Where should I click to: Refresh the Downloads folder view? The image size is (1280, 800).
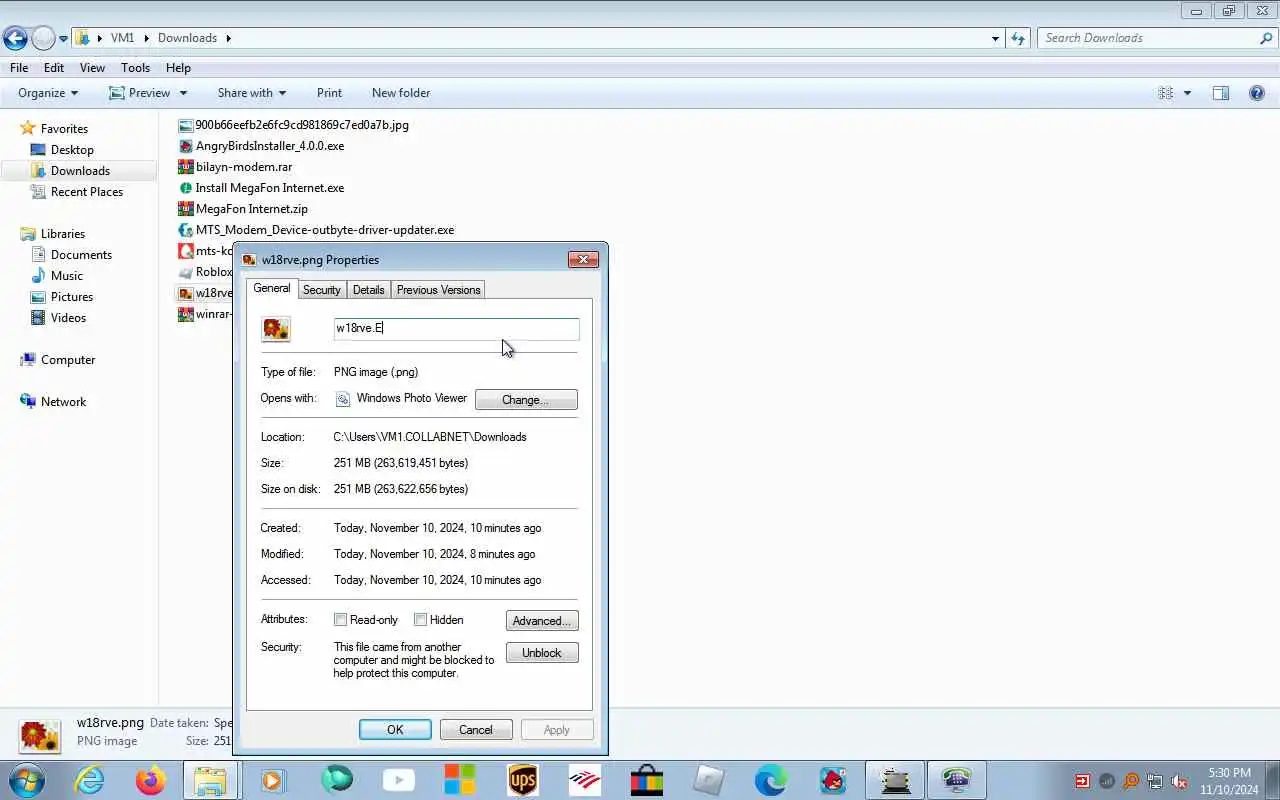[1018, 38]
